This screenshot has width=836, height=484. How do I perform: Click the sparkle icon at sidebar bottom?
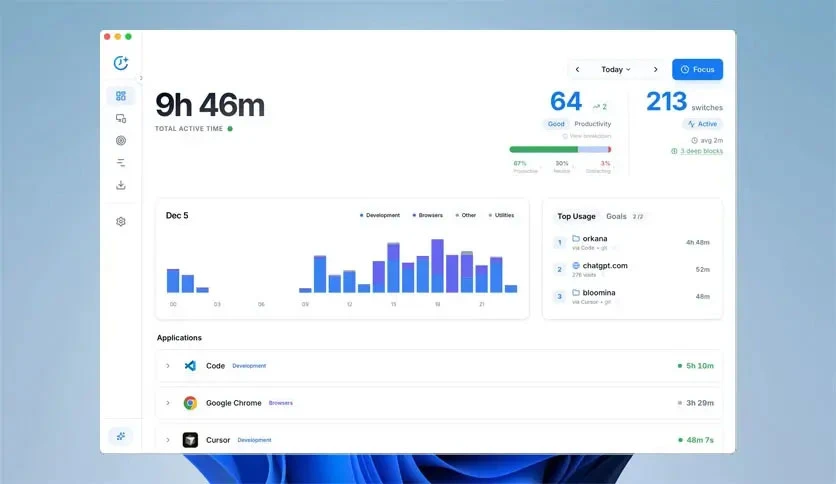(x=121, y=436)
